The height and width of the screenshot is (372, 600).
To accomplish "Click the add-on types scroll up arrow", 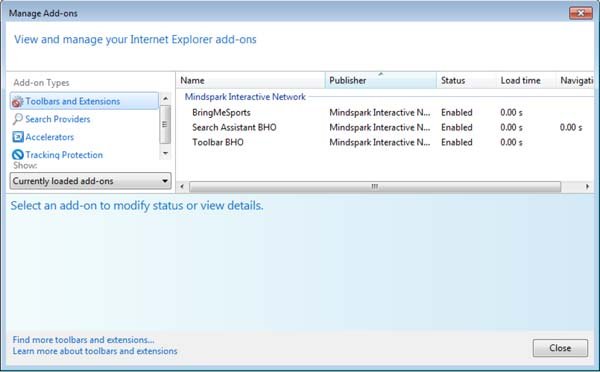I will tap(165, 98).
